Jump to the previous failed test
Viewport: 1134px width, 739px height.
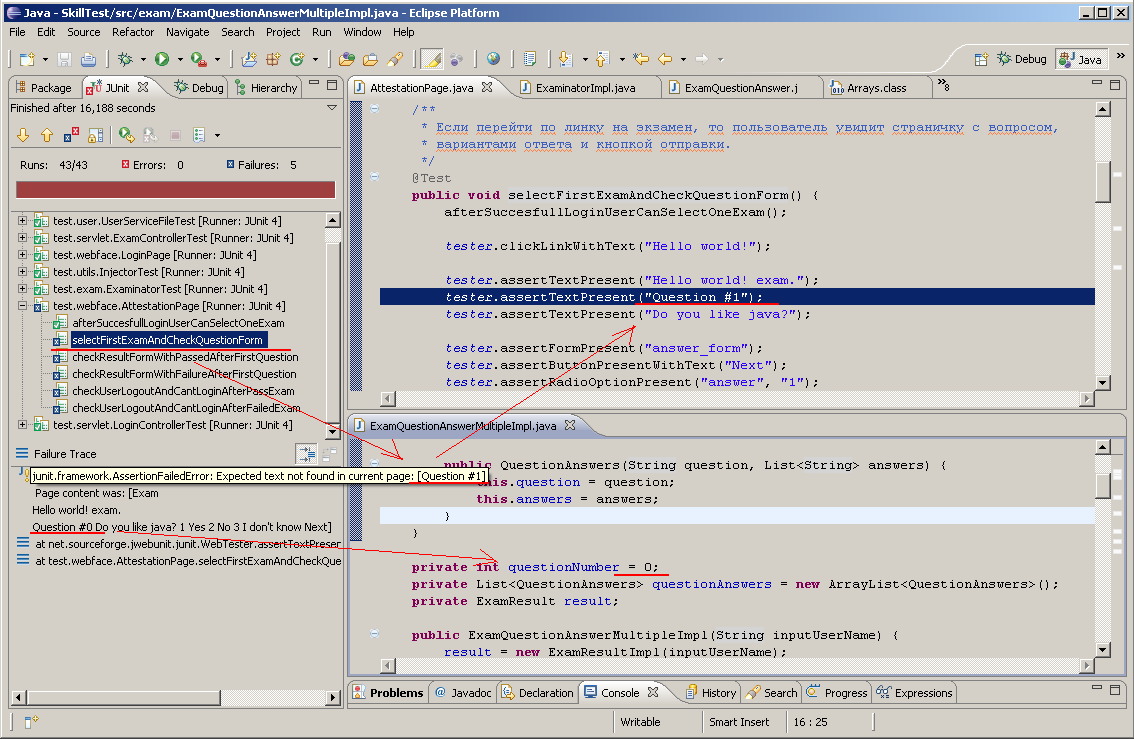pyautogui.click(x=46, y=135)
